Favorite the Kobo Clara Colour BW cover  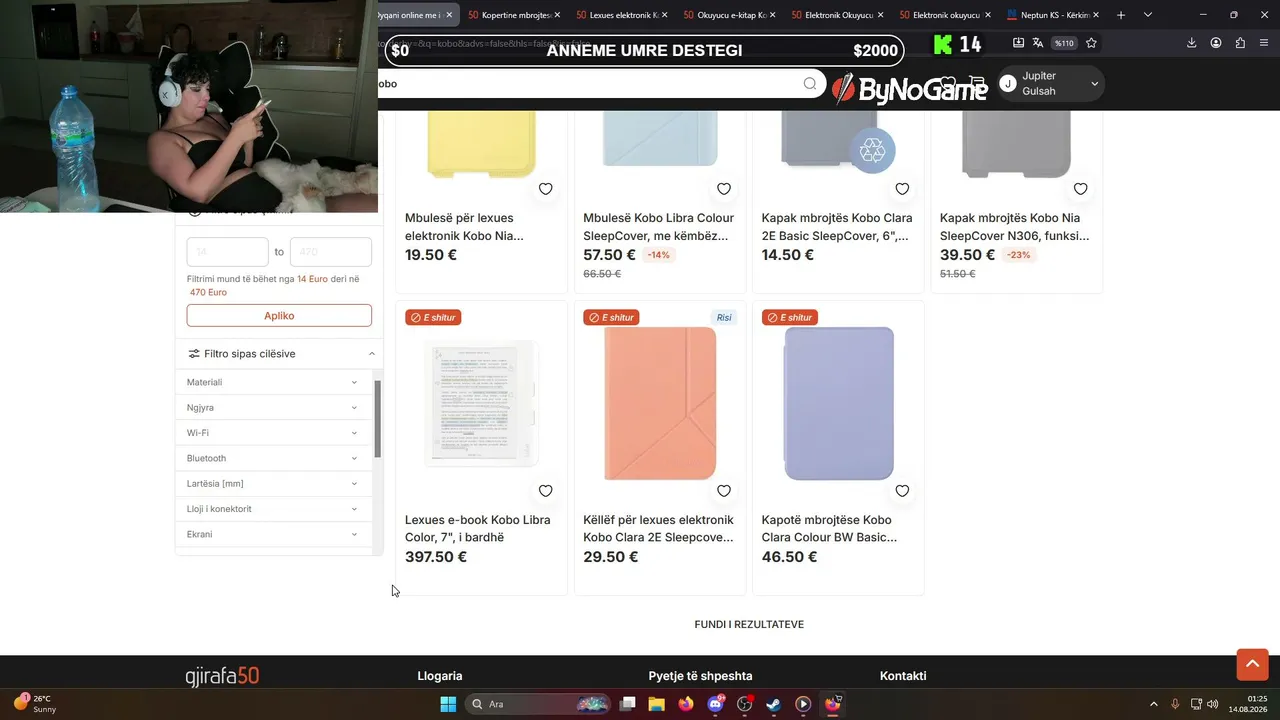pyautogui.click(x=902, y=491)
